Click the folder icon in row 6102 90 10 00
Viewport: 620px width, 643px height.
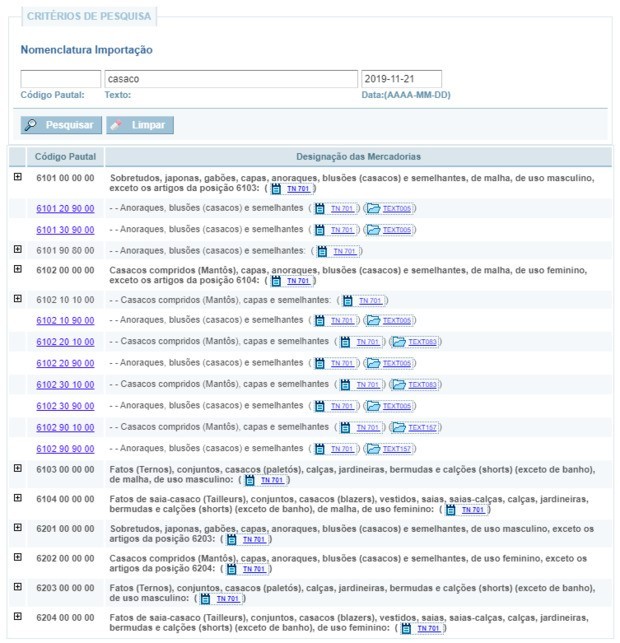399,427
